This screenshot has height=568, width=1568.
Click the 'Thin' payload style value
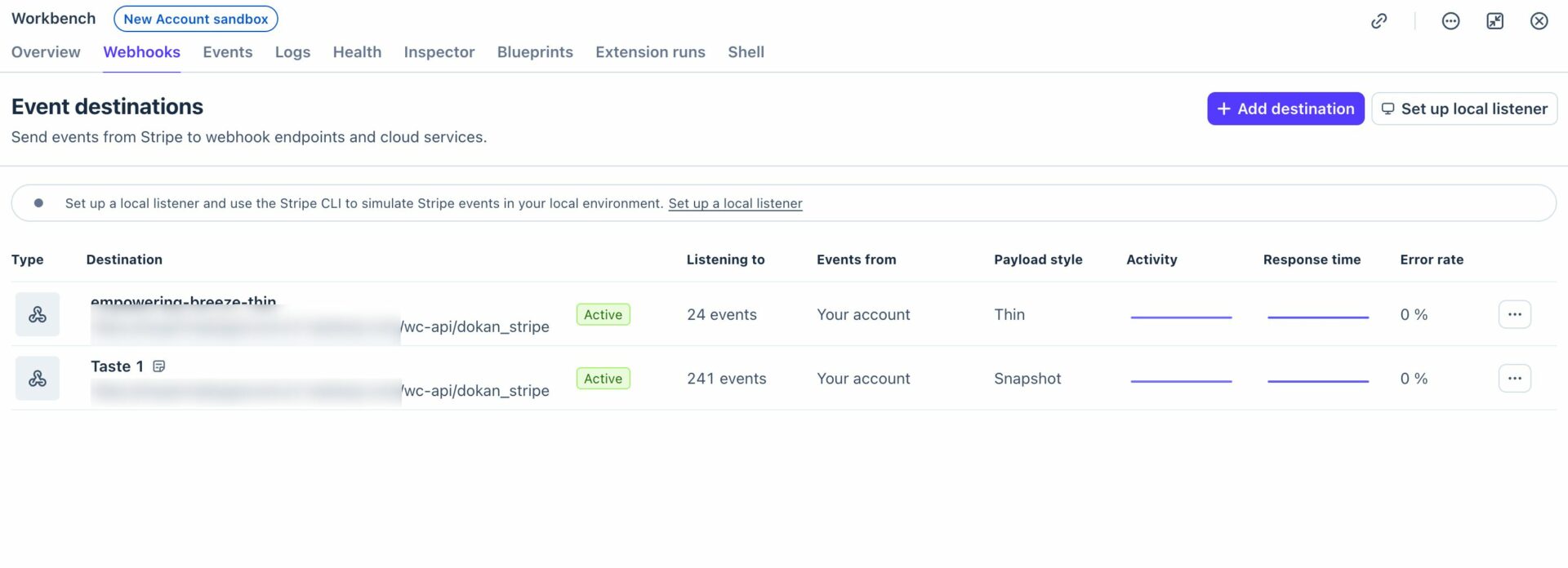1009,314
